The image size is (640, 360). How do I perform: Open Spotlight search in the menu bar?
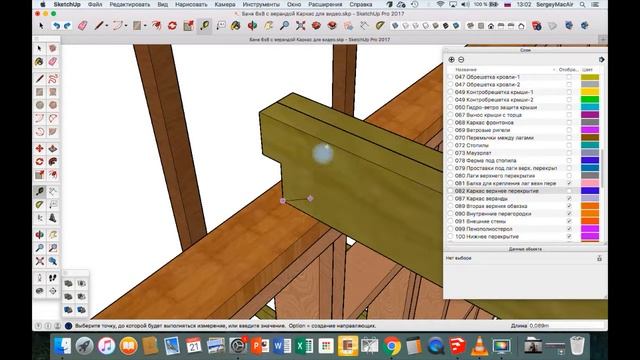coord(582,4)
